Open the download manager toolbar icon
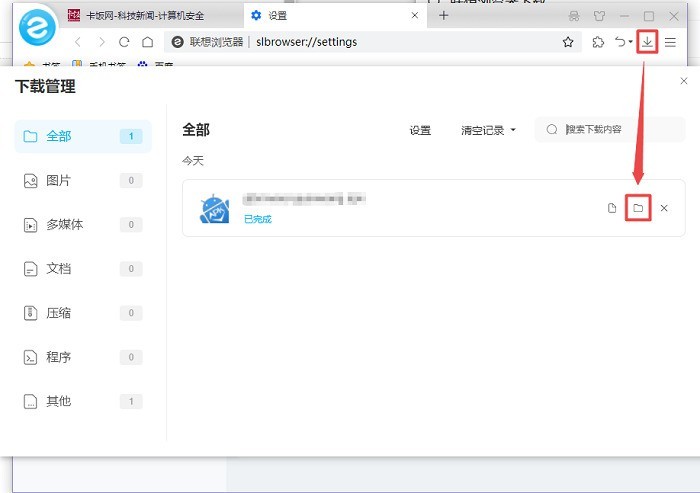This screenshot has width=700, height=493. tap(647, 42)
